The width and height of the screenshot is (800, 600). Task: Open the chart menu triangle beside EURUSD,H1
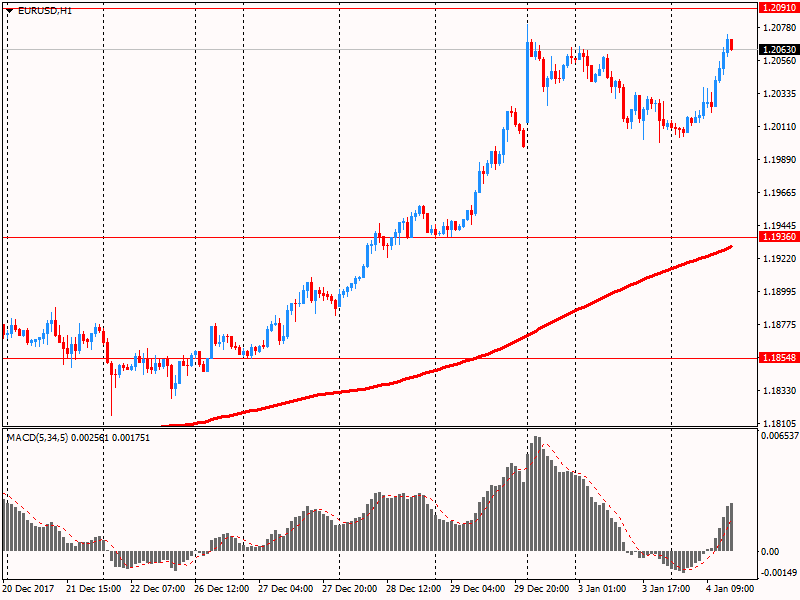(x=9, y=11)
